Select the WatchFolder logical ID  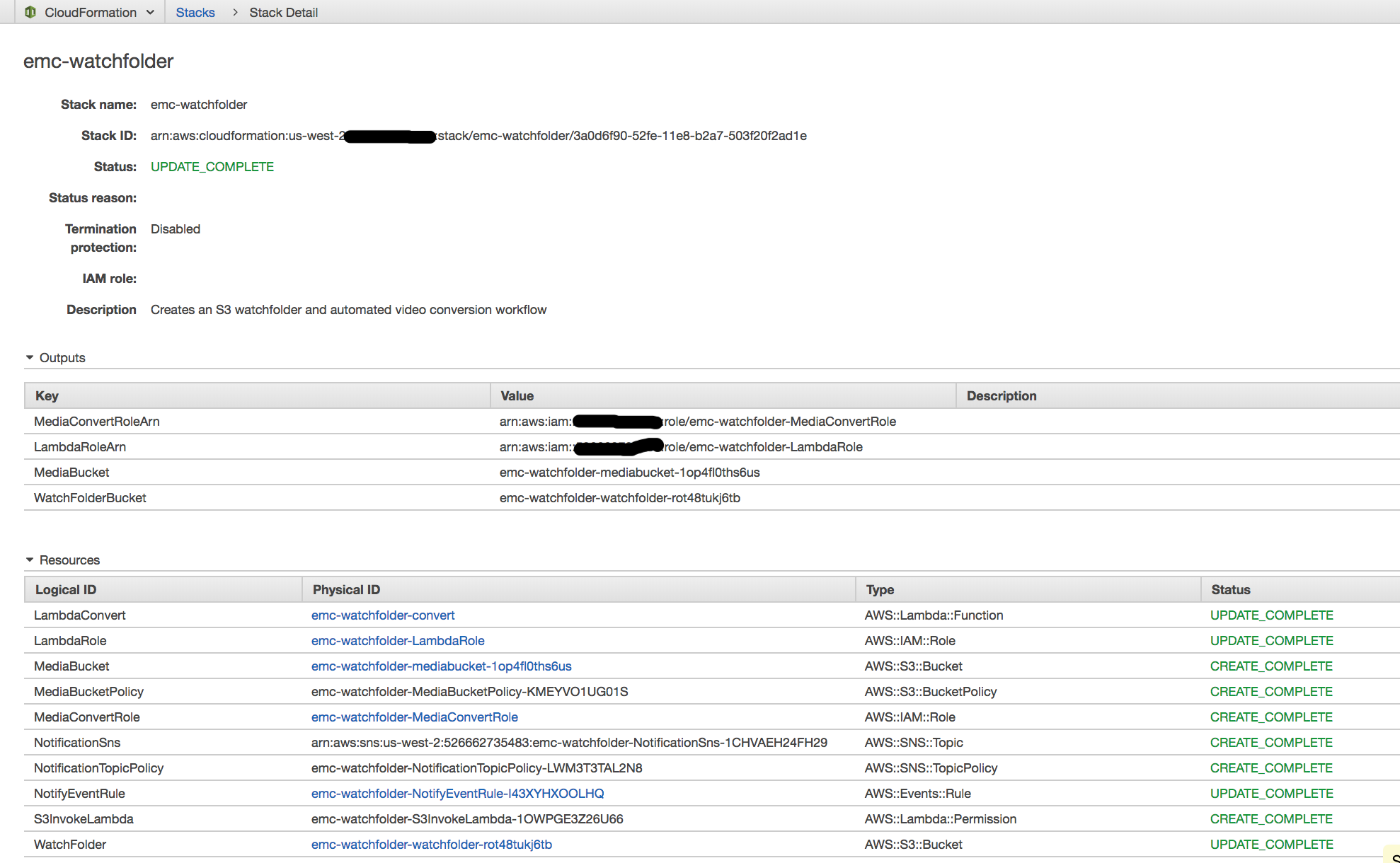[70, 845]
